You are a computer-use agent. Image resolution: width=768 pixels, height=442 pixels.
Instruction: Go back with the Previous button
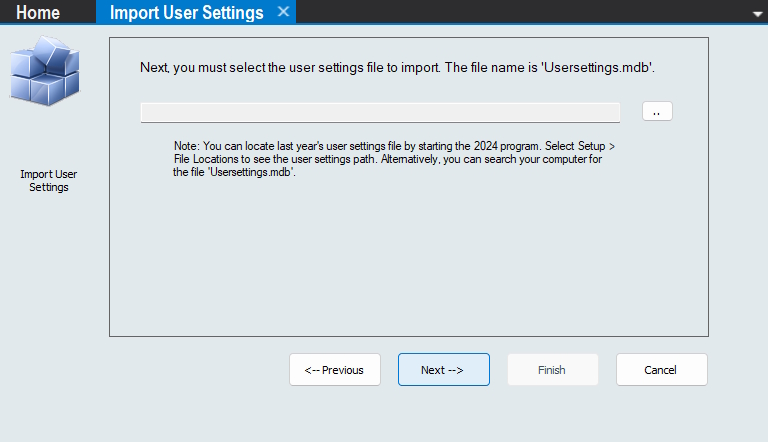[335, 370]
